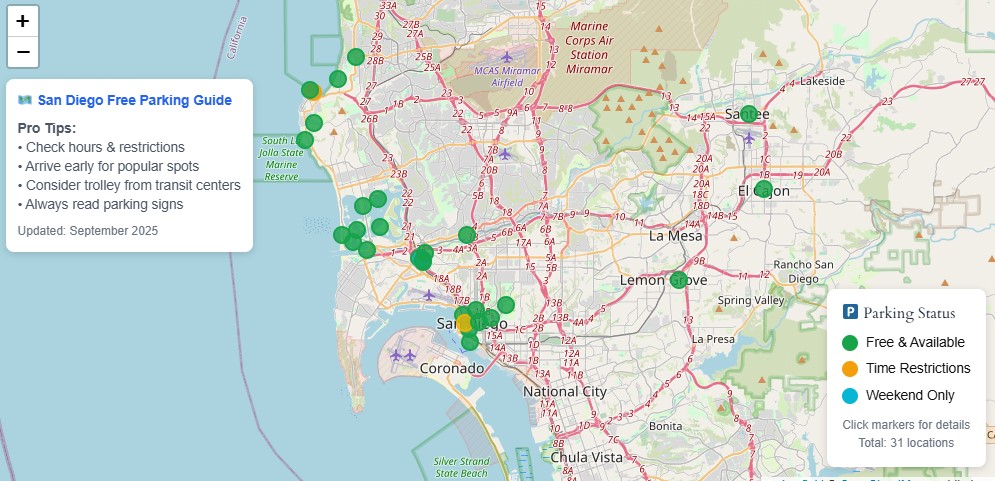Image resolution: width=995 pixels, height=481 pixels.
Task: Click the 'Weekend Only' legend label
Action: click(910, 395)
